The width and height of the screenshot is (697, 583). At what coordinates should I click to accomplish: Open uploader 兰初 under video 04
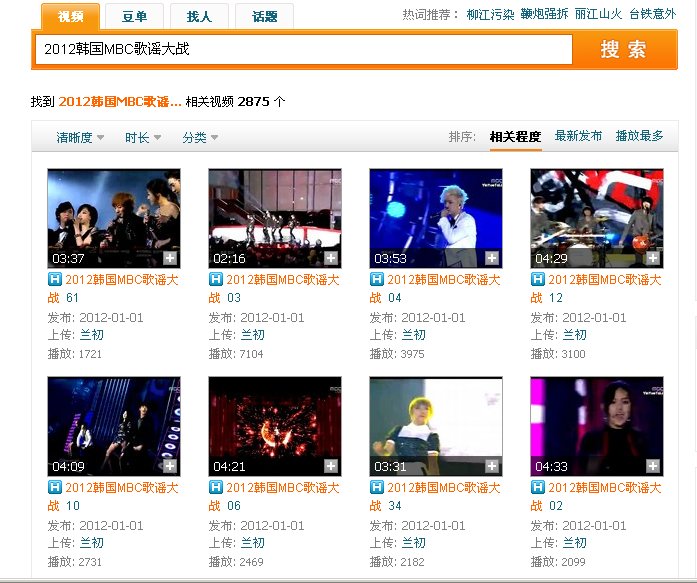click(413, 335)
